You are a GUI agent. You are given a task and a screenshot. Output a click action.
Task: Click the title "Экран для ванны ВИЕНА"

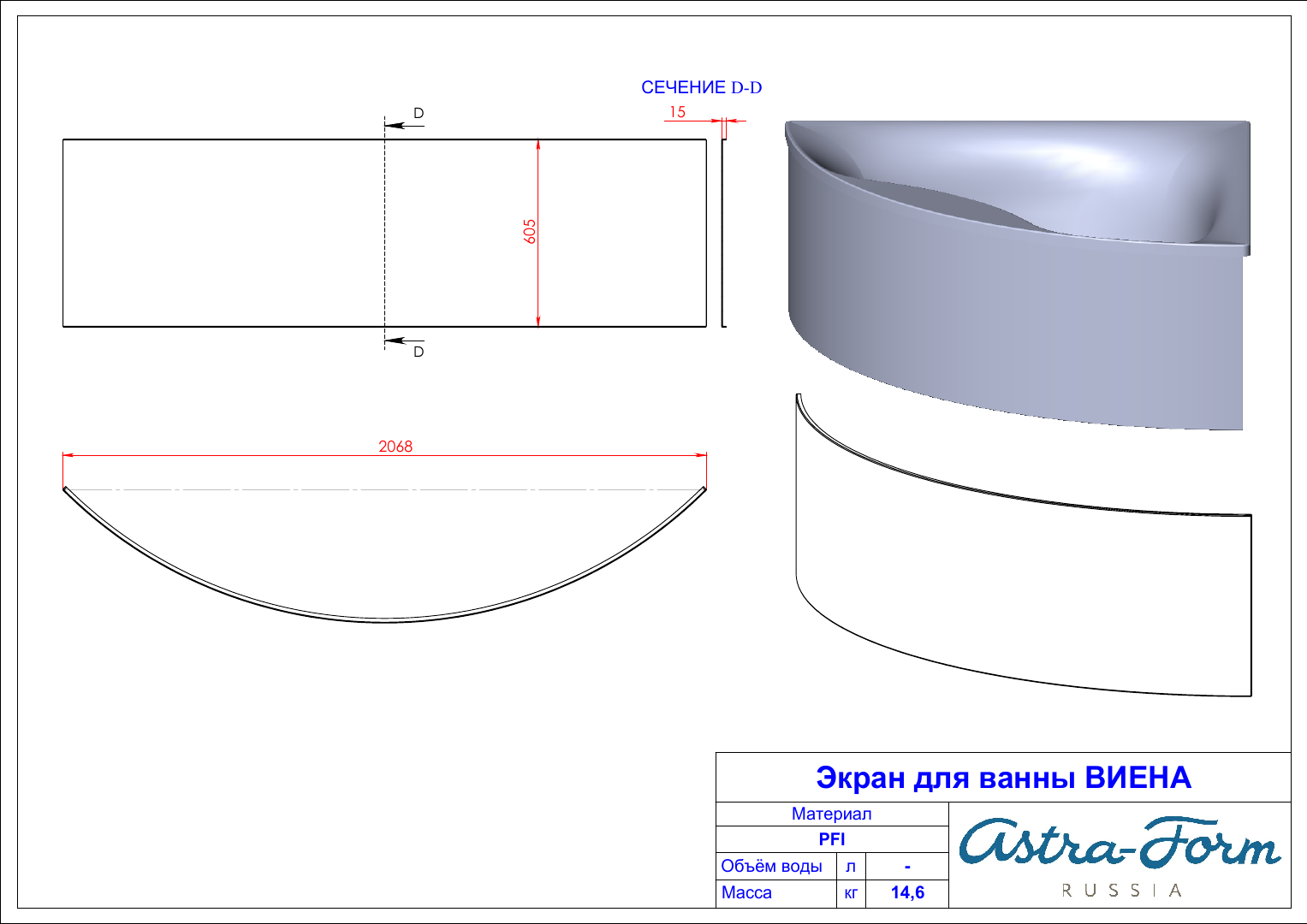point(1003,778)
